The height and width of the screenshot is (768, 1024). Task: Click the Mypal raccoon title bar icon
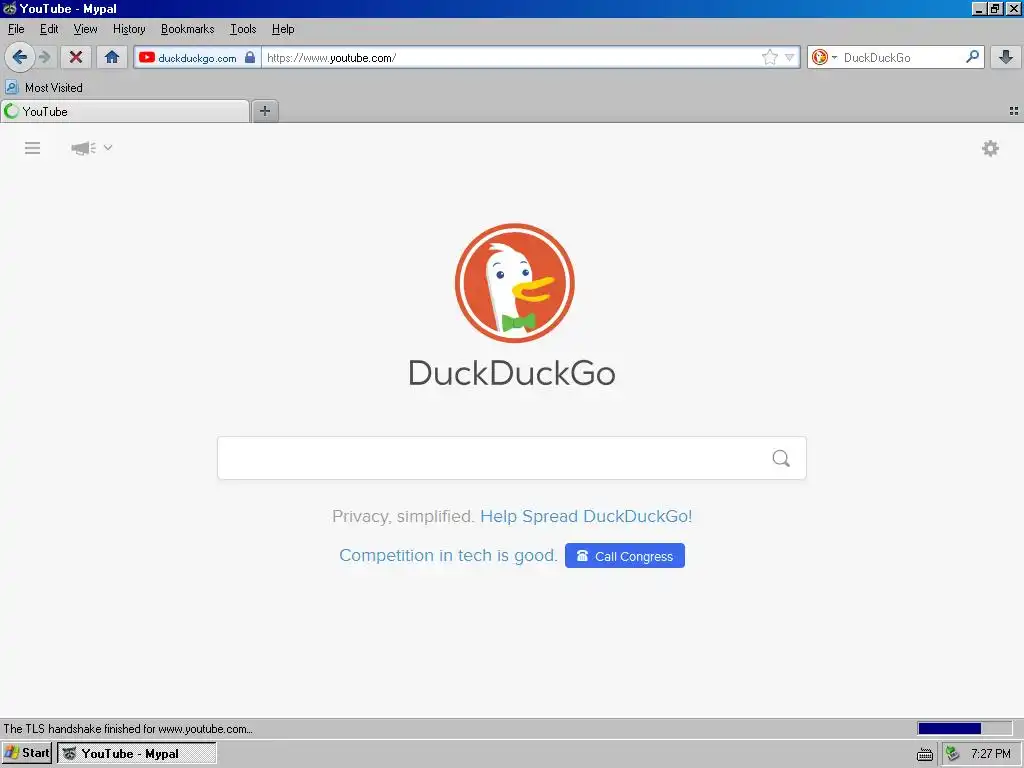(x=9, y=8)
